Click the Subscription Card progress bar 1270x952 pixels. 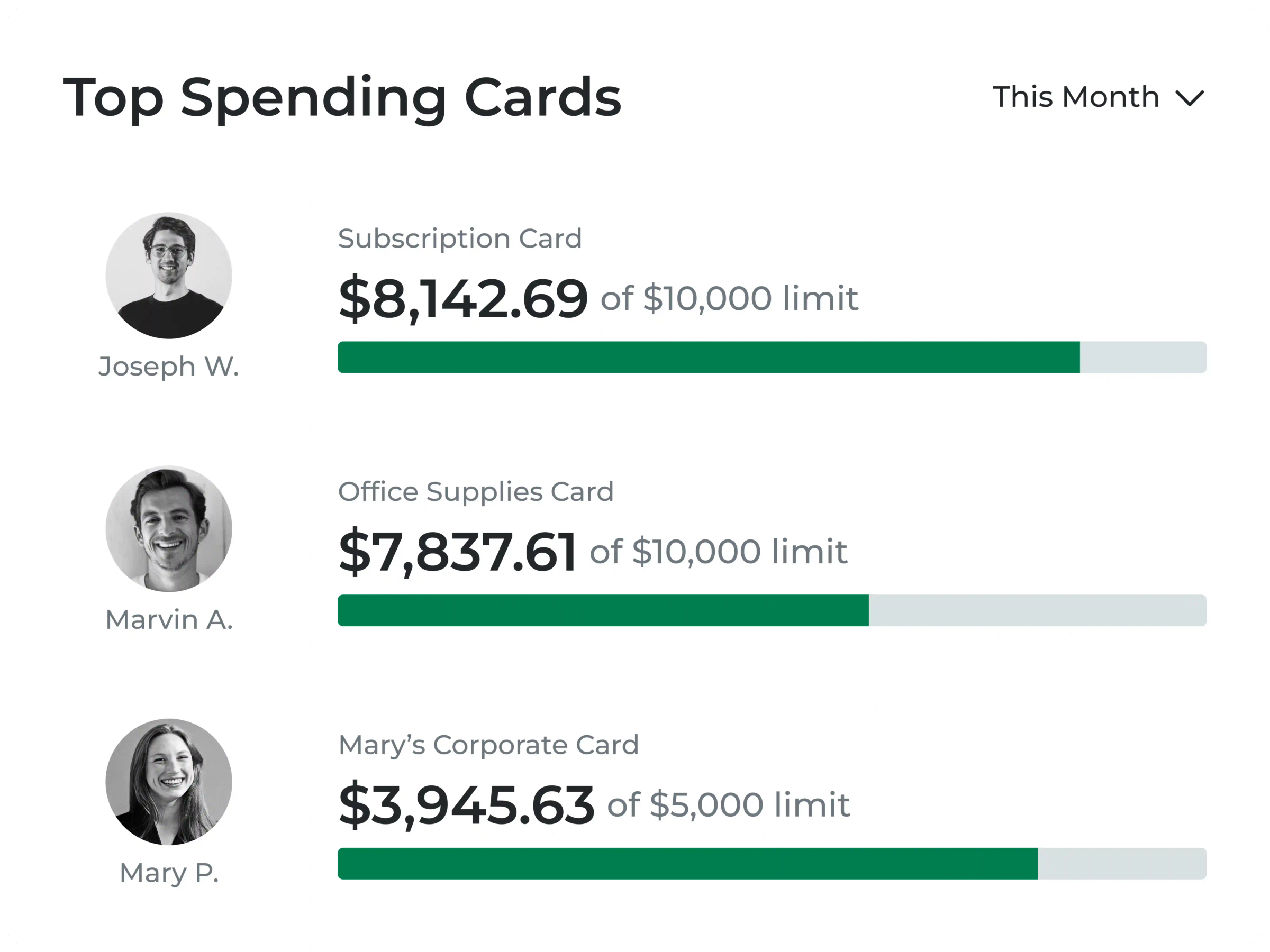(772, 358)
